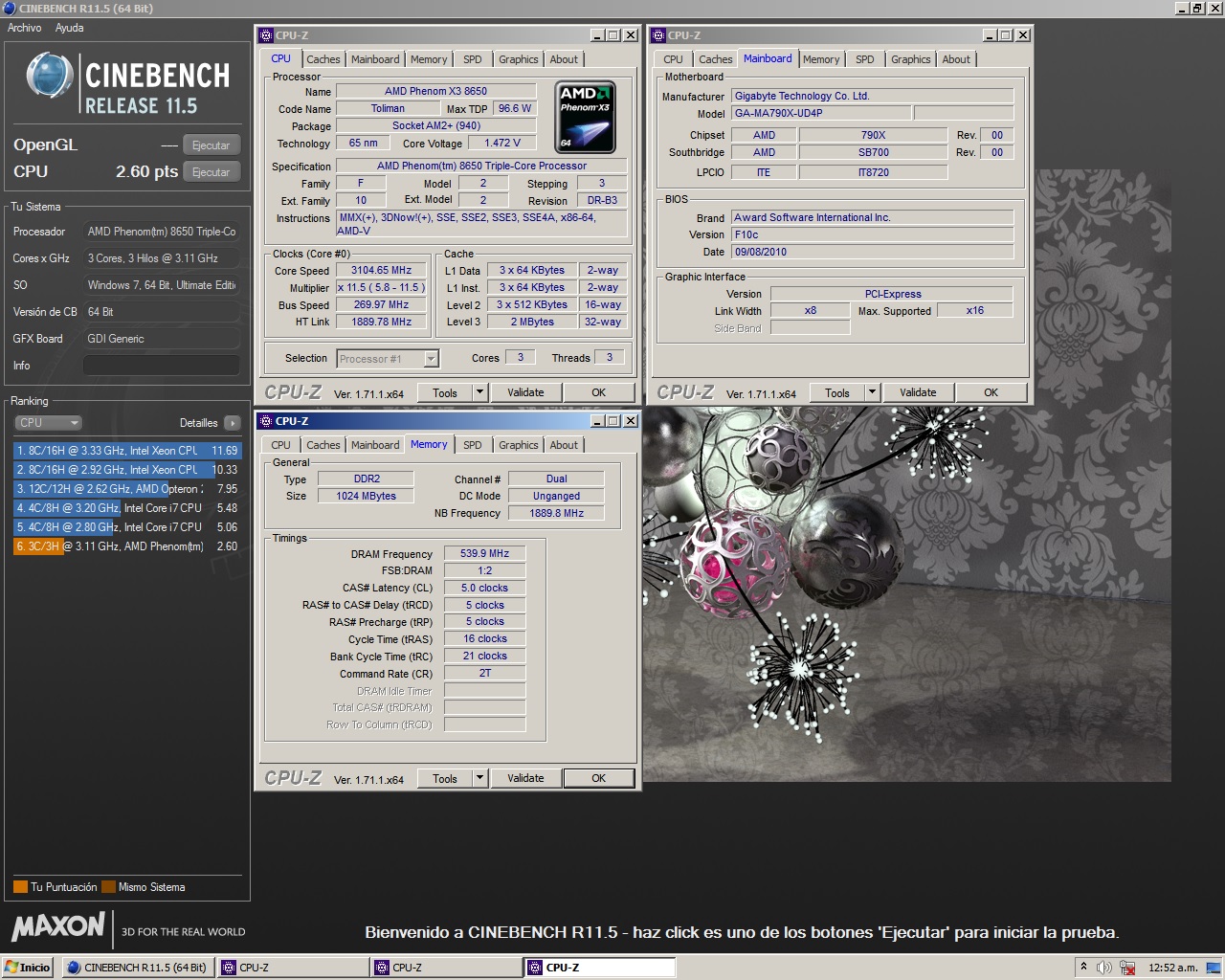The width and height of the screenshot is (1225, 980).
Task: Click Validate in Memory window
Action: [525, 778]
